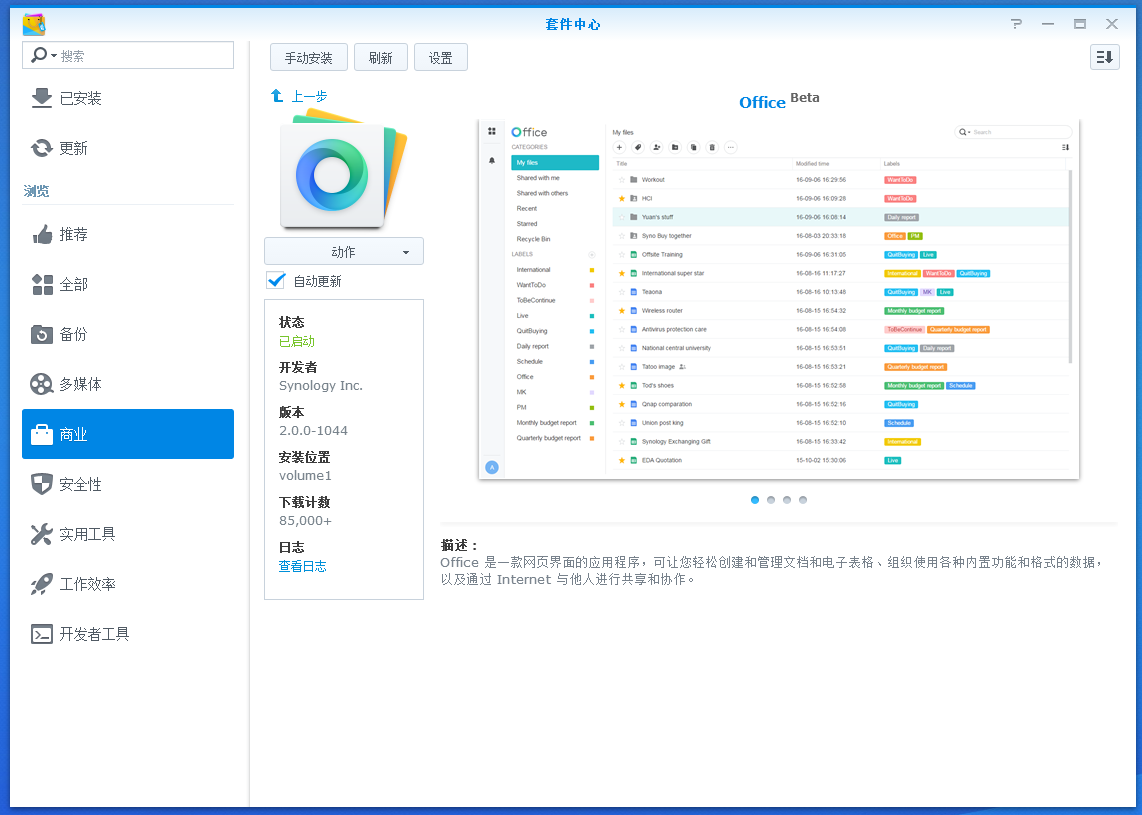
Task: Show the third screenshot via pagination dot
Action: click(787, 500)
